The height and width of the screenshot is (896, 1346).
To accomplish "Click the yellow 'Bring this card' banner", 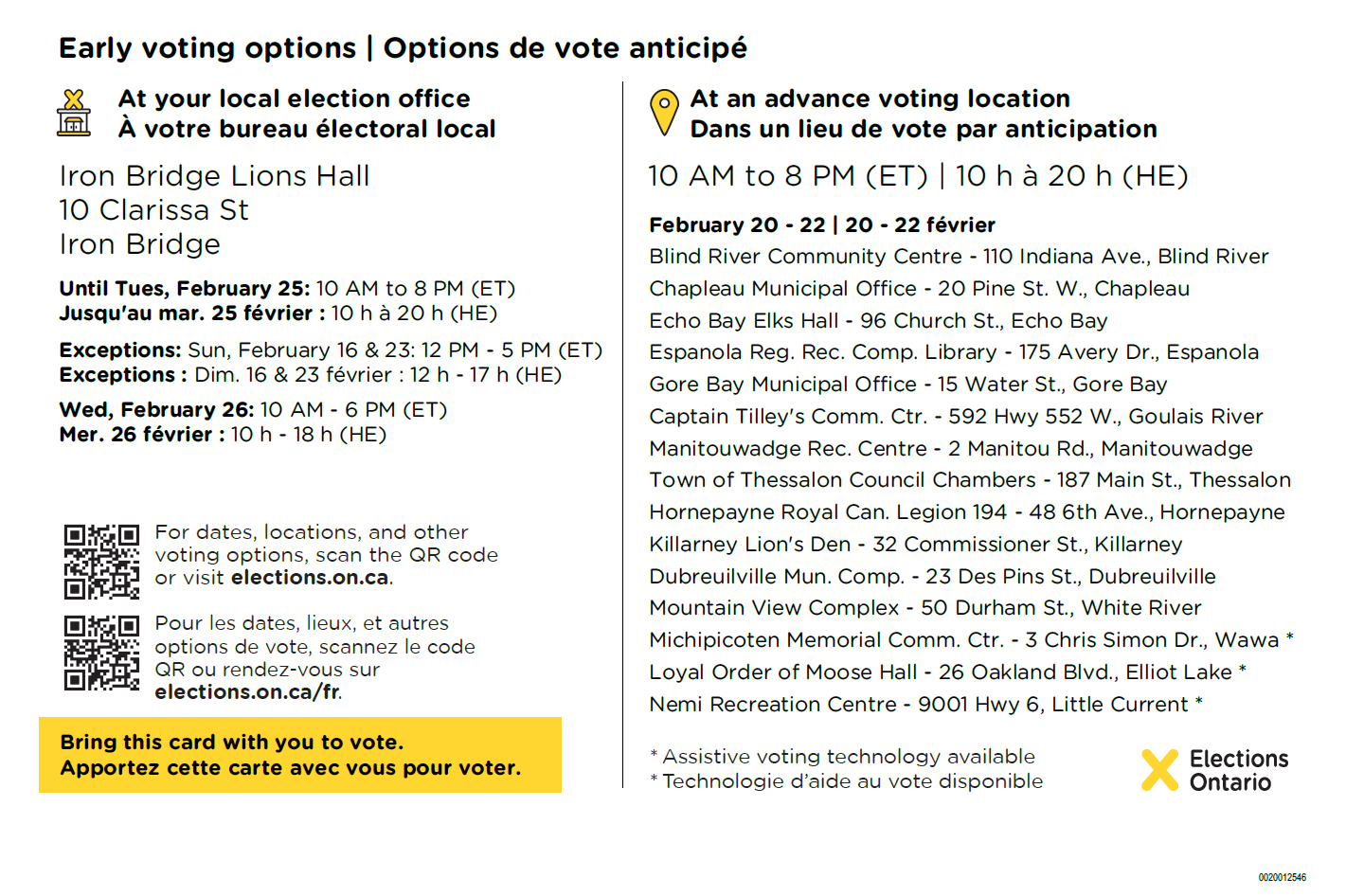I will tap(300, 755).
